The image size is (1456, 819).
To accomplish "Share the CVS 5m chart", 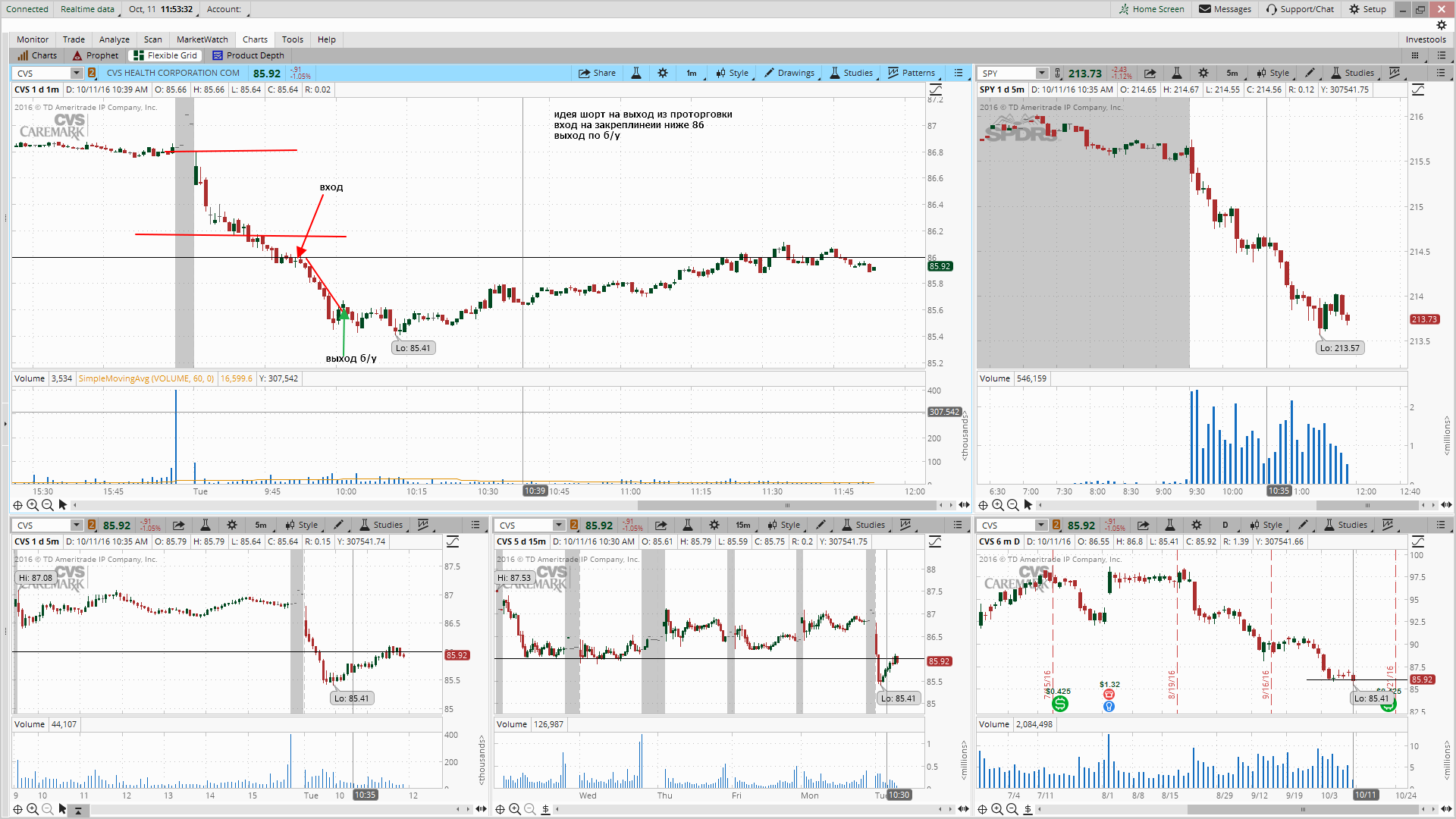I will [x=178, y=525].
